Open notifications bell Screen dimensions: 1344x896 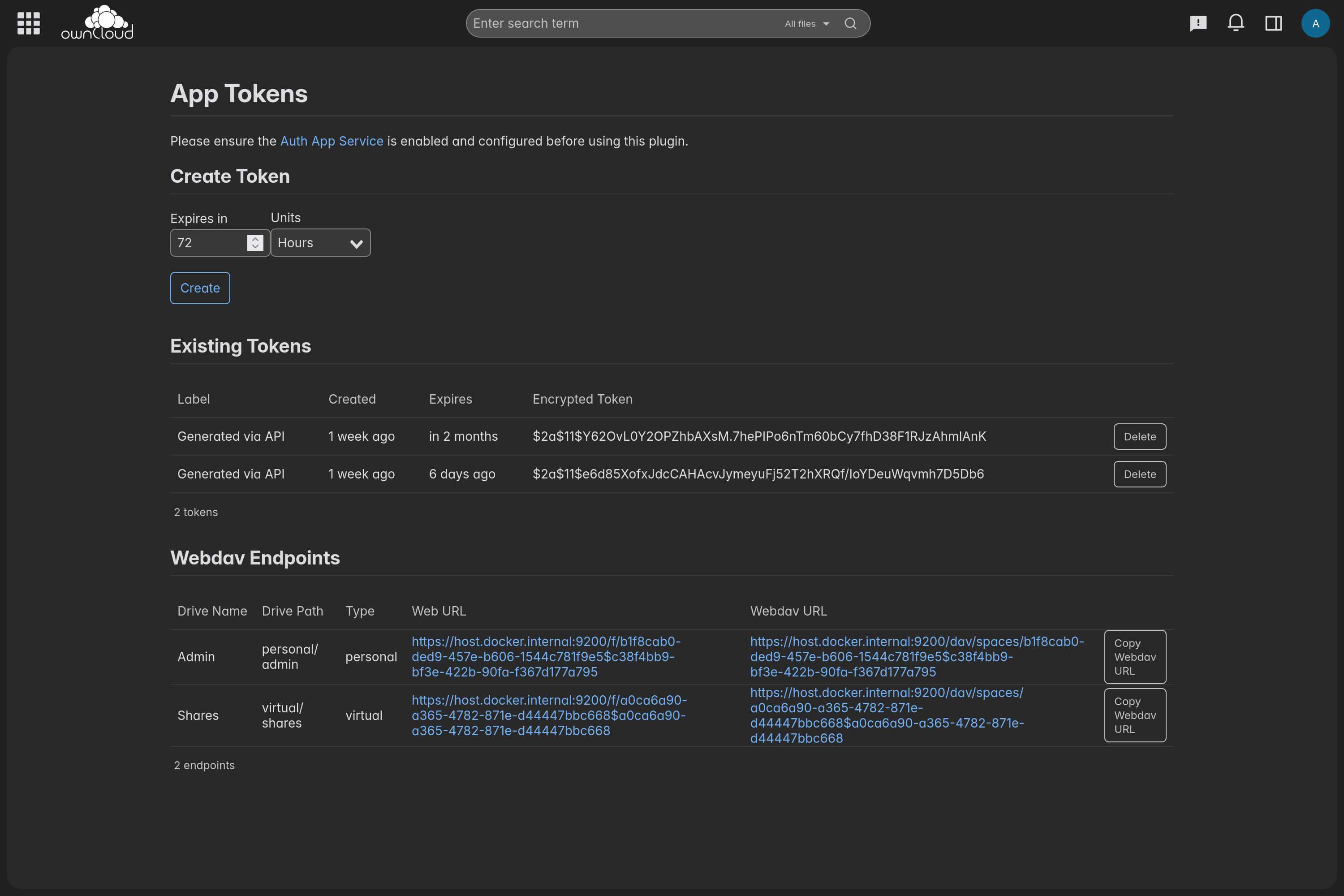pyautogui.click(x=1236, y=23)
